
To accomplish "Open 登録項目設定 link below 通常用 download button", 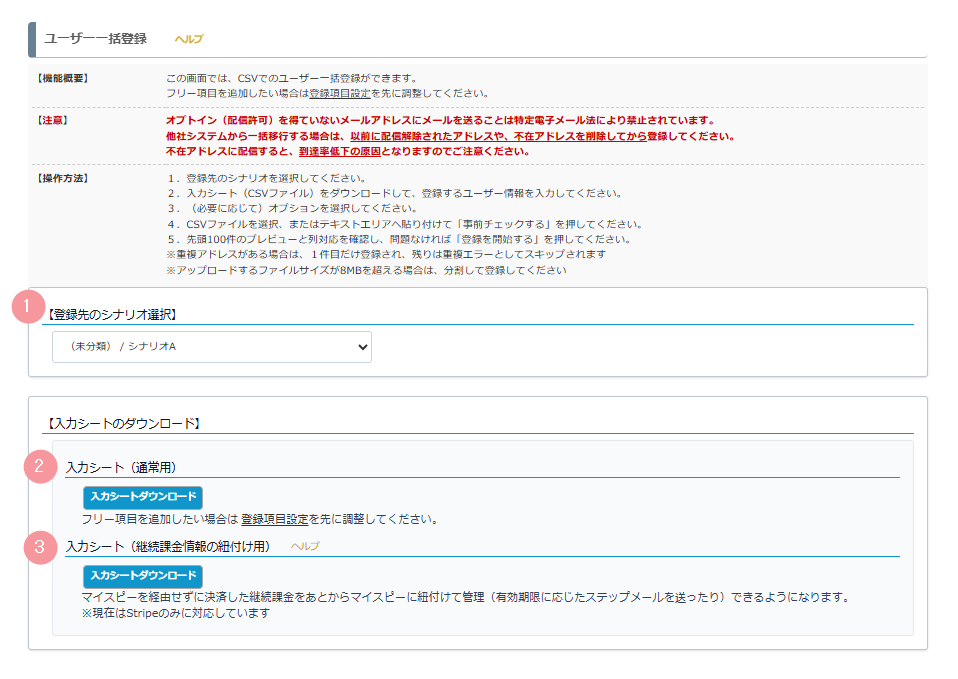I will pyautogui.click(x=274, y=520).
